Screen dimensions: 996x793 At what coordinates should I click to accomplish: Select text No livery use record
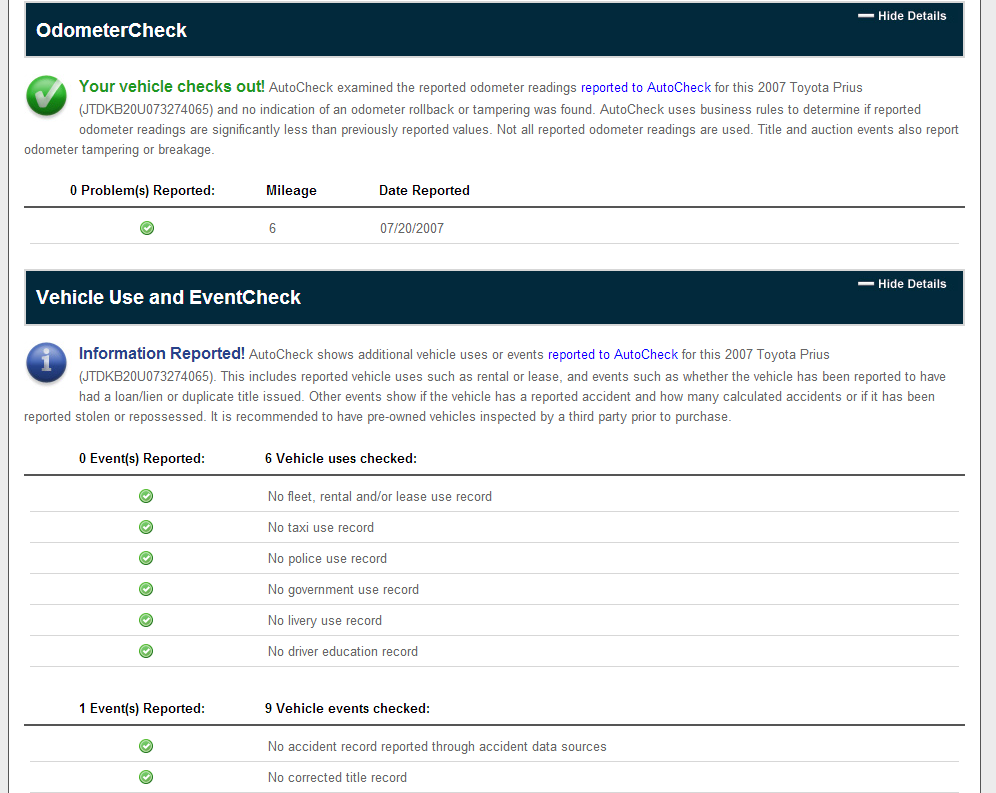coord(325,621)
